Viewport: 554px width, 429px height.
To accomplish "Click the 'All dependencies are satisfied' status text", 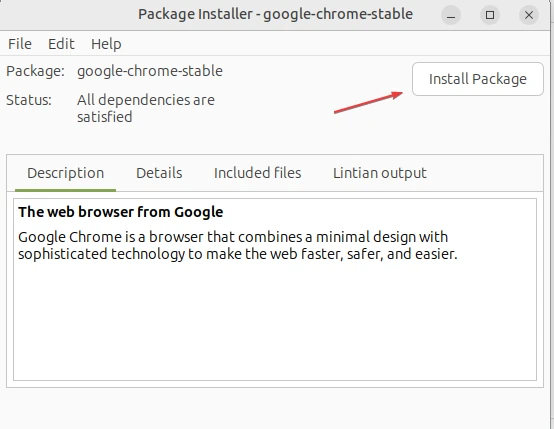I will click(x=146, y=108).
